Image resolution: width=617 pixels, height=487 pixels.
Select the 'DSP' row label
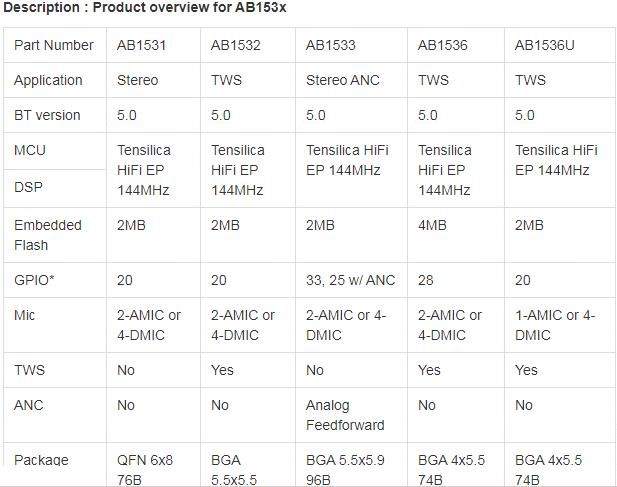pyautogui.click(x=29, y=186)
